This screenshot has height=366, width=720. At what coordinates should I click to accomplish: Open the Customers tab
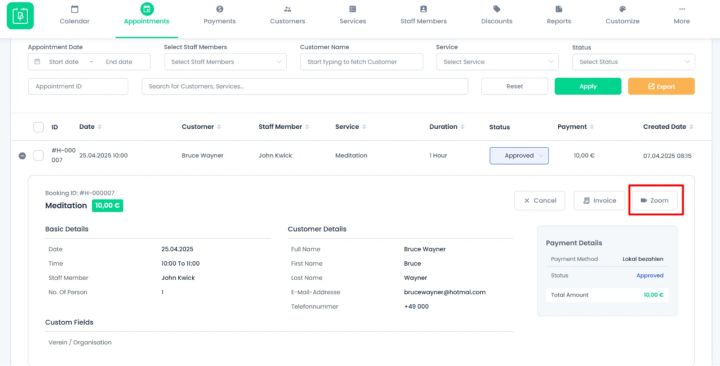pos(287,16)
